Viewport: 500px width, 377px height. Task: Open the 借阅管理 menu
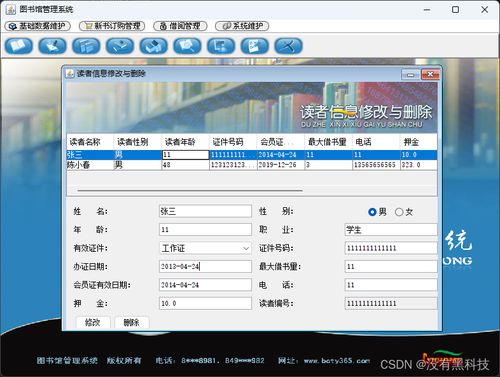coord(180,26)
